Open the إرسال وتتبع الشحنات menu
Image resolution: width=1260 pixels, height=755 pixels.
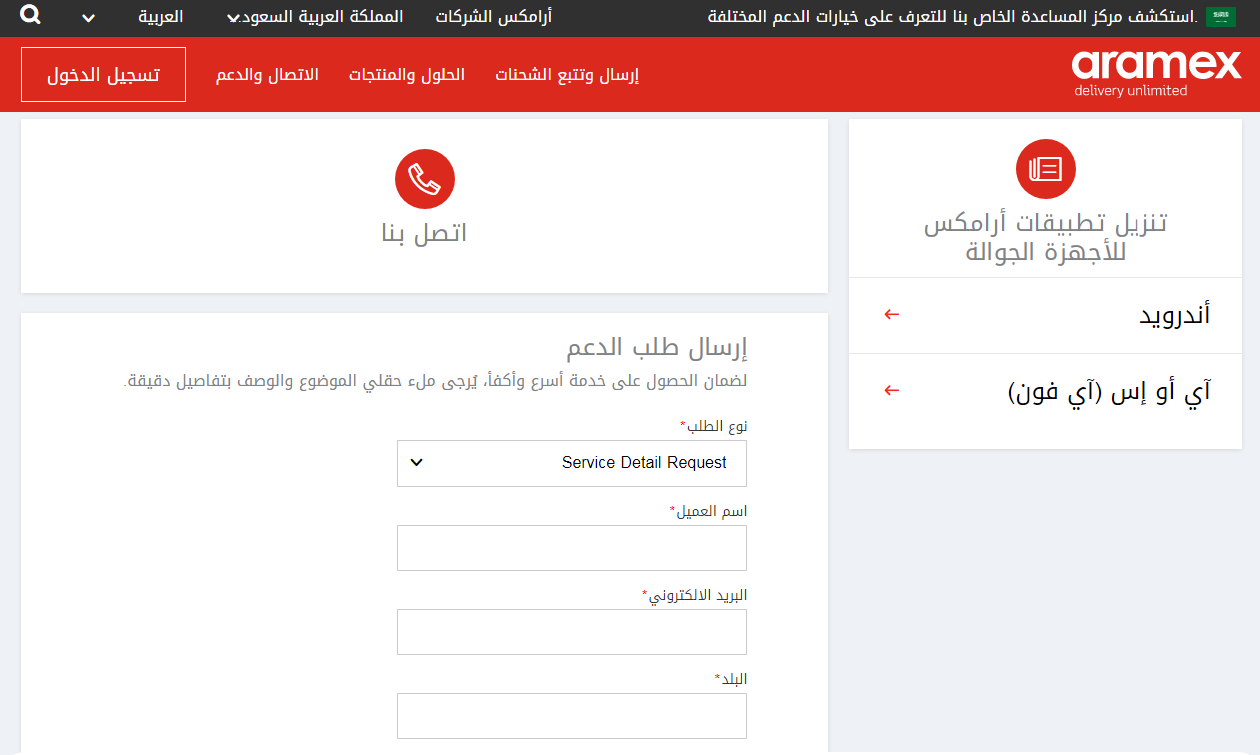pos(567,75)
